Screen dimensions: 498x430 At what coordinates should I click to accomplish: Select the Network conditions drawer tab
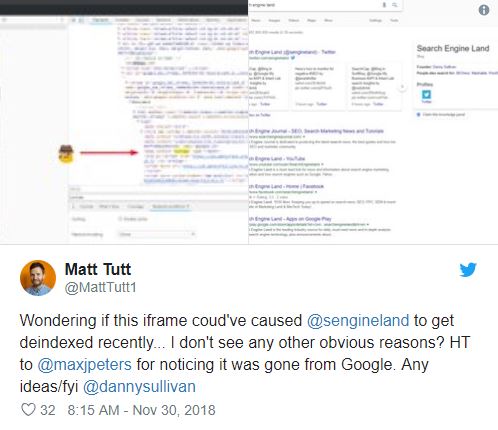pos(170,207)
